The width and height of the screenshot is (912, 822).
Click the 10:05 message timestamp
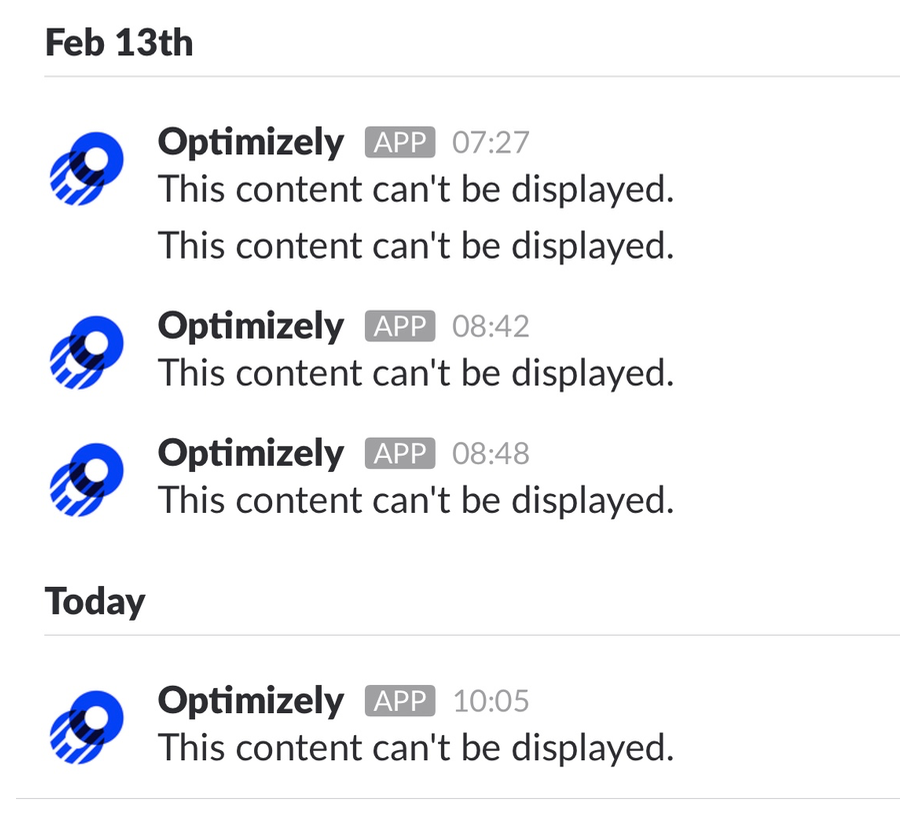click(x=491, y=701)
